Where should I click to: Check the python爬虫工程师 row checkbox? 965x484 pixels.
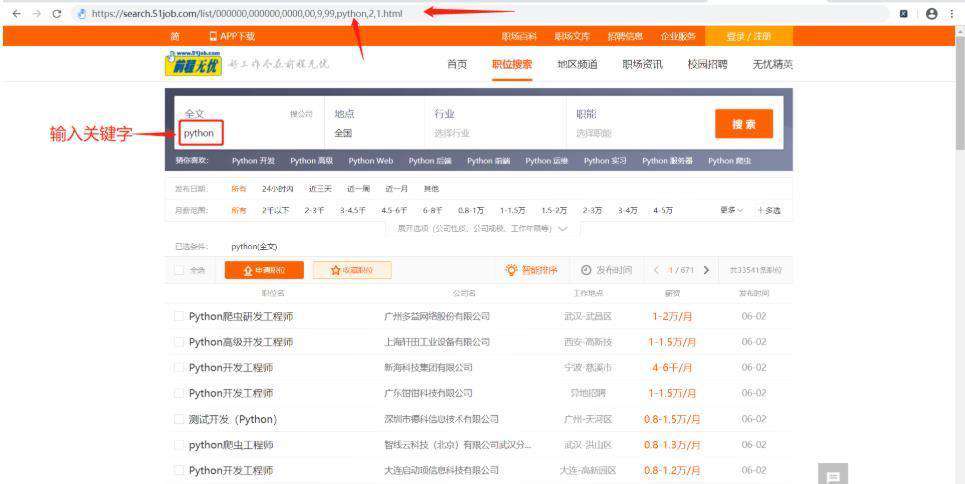[x=179, y=445]
